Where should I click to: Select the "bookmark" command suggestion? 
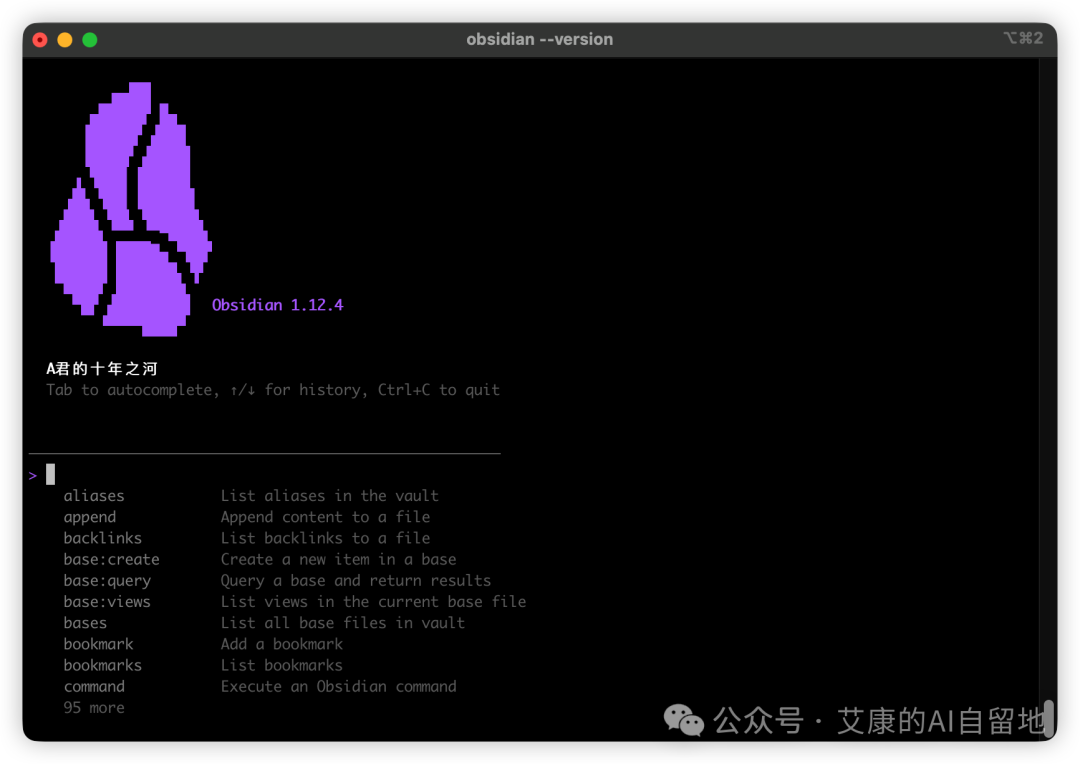(98, 644)
